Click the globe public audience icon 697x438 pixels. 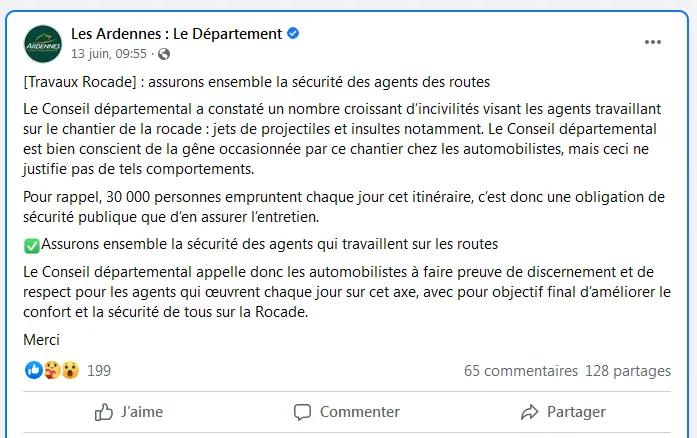[x=164, y=54]
